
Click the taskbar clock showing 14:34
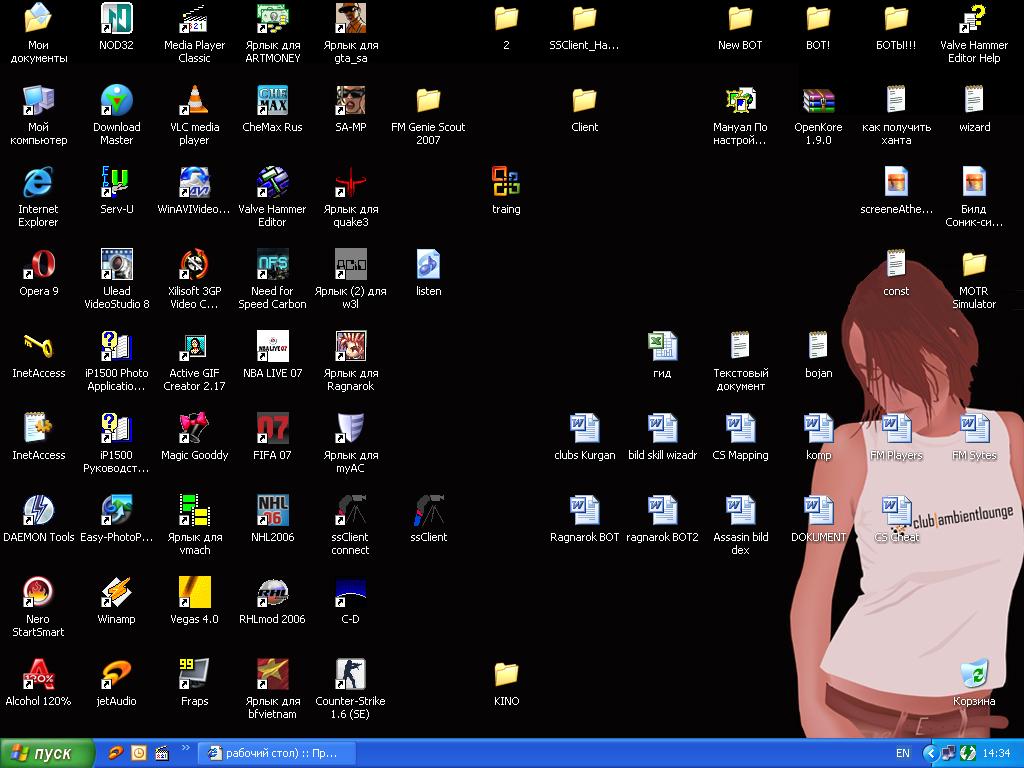pyautogui.click(x=996, y=753)
